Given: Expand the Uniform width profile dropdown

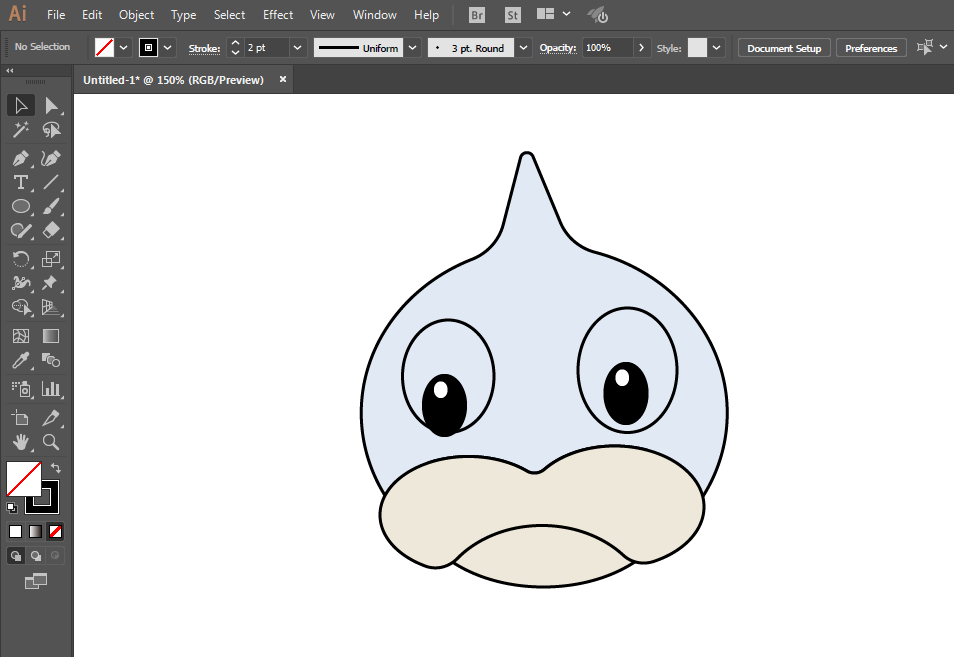Looking at the screenshot, I should (412, 48).
